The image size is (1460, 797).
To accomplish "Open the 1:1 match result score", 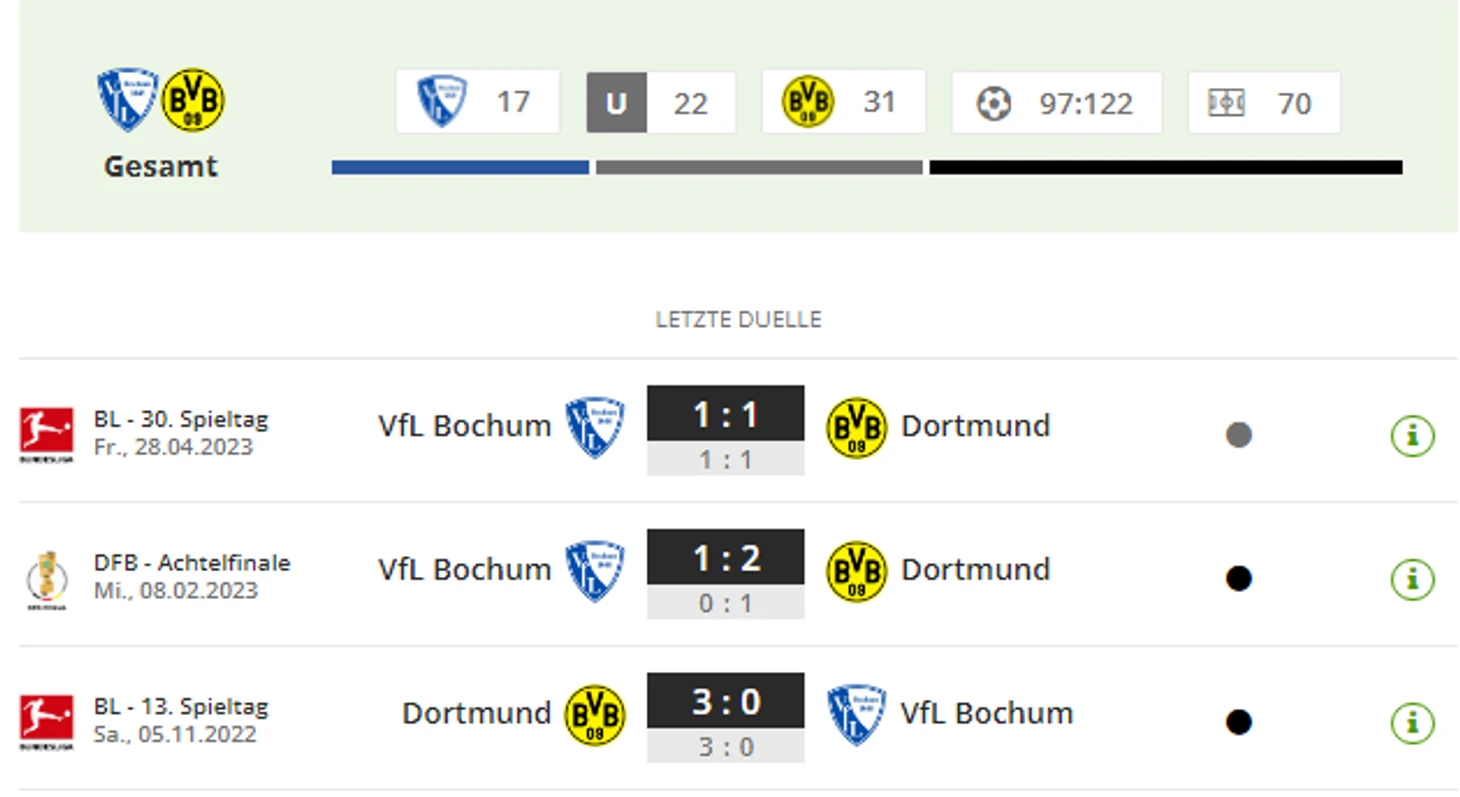I will (725, 414).
